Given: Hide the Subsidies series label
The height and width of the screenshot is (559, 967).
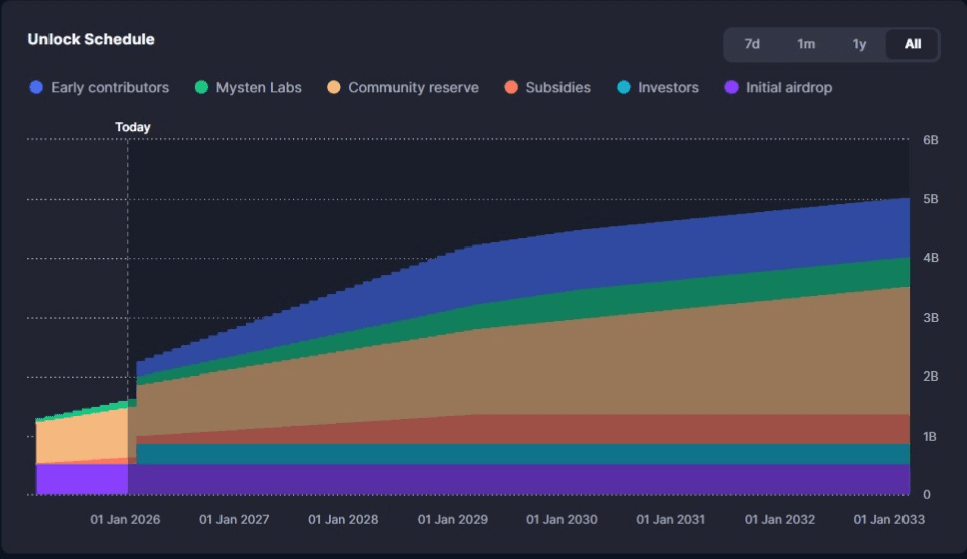Looking at the screenshot, I should click(559, 88).
